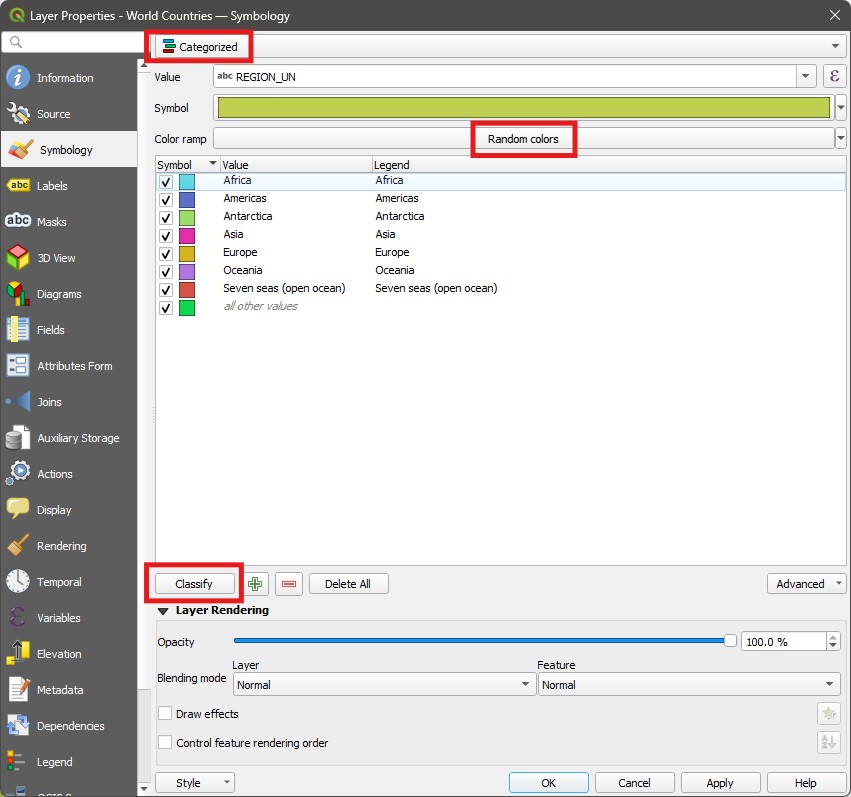
Task: Enable Control feature rendering order checkbox
Action: pyautogui.click(x=166, y=743)
